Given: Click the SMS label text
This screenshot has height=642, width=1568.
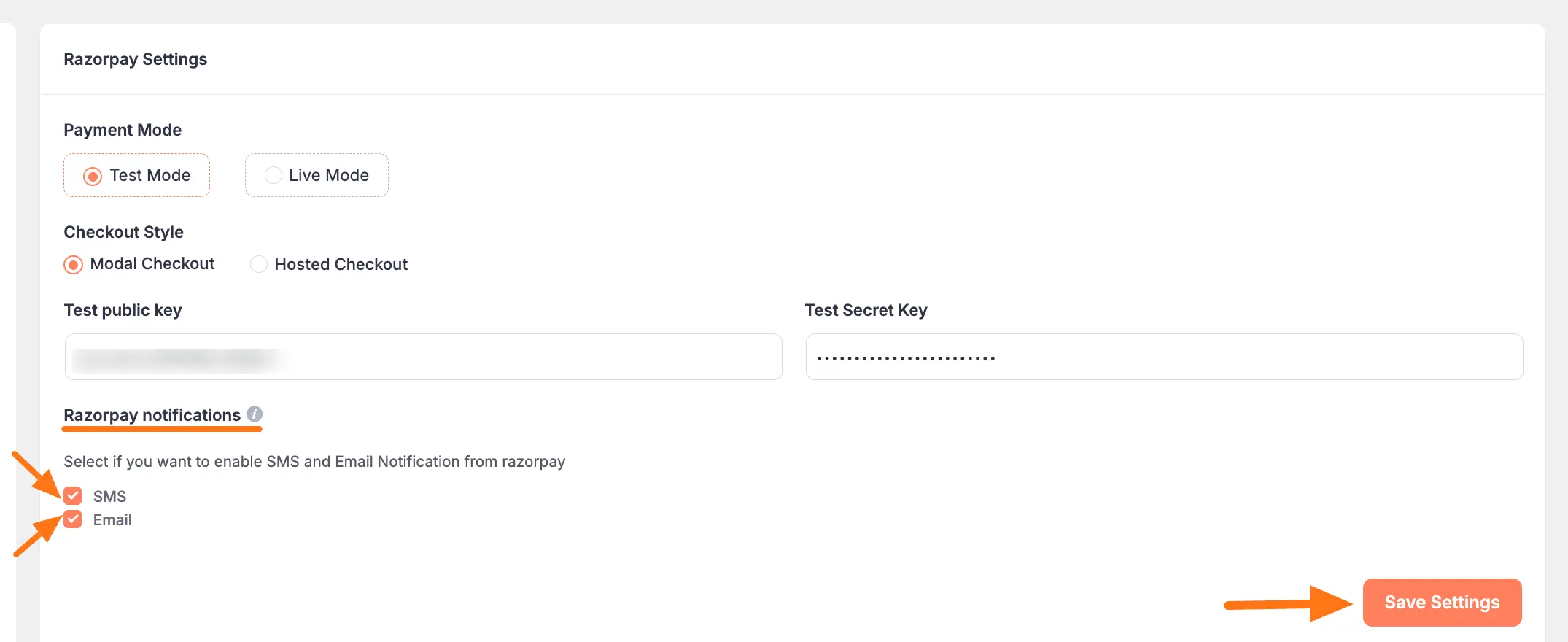Looking at the screenshot, I should coord(109,497).
